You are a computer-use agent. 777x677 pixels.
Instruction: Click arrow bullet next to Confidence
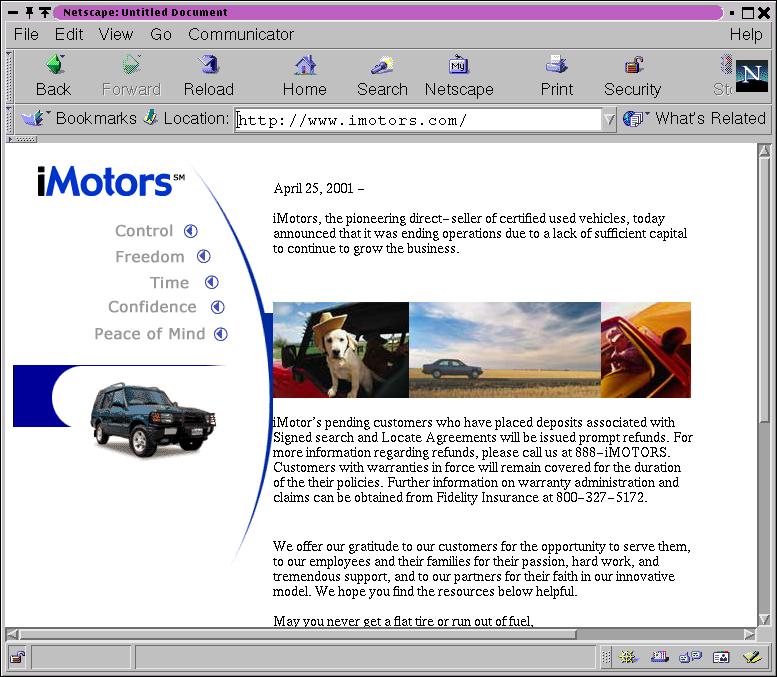point(218,307)
